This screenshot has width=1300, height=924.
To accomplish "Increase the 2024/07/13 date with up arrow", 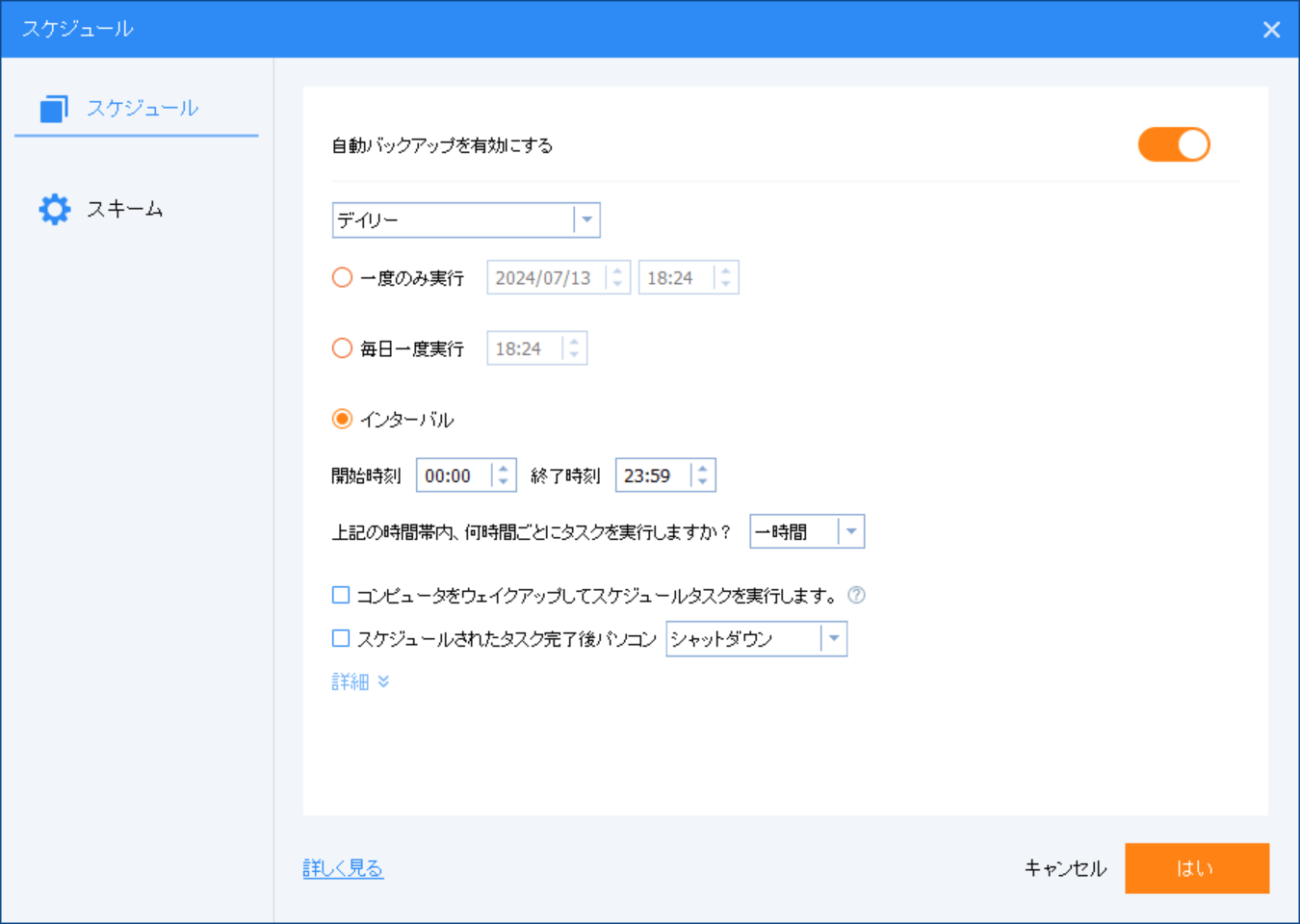I will (618, 270).
